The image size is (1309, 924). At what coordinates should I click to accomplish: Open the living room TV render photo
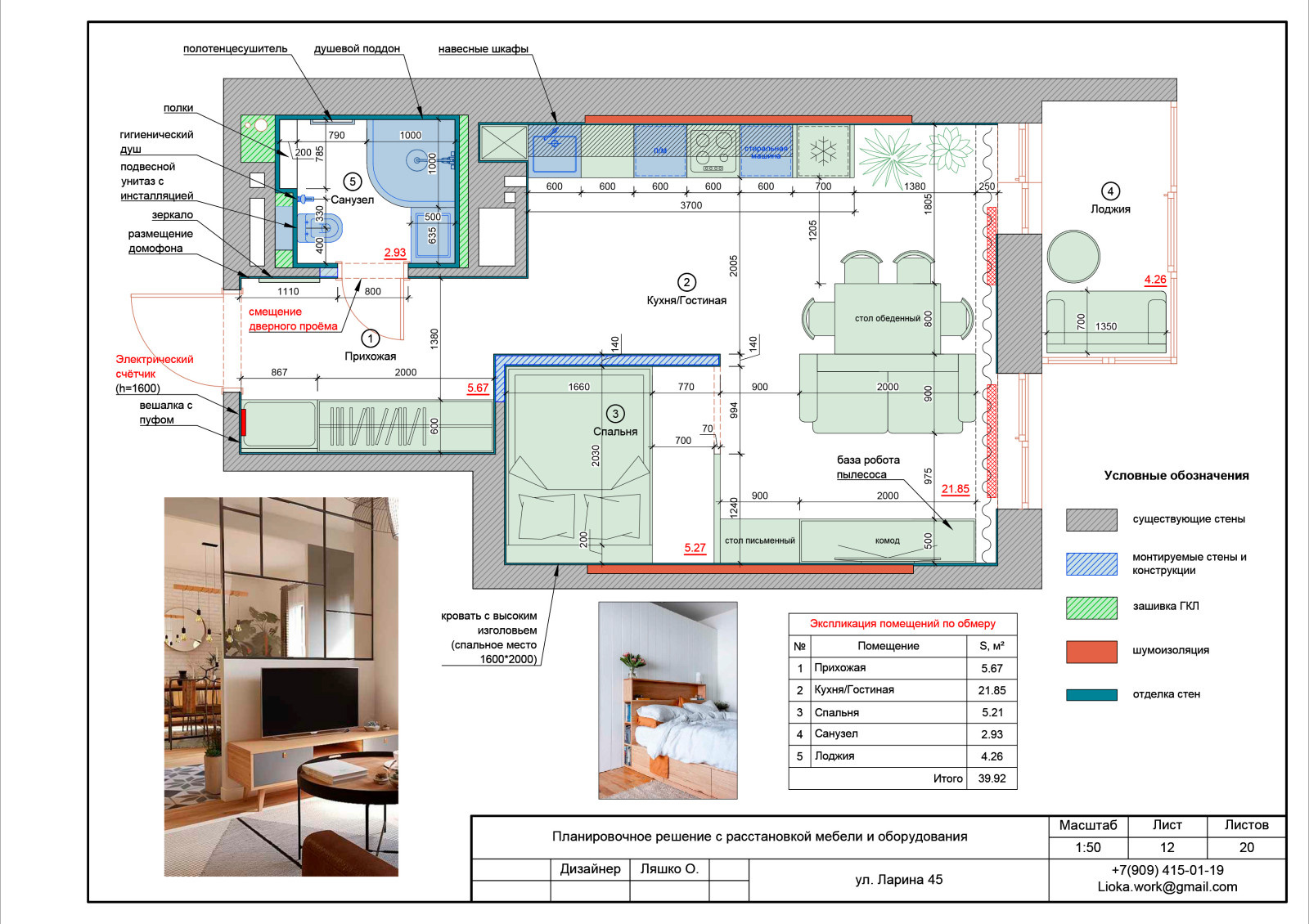tap(281, 687)
